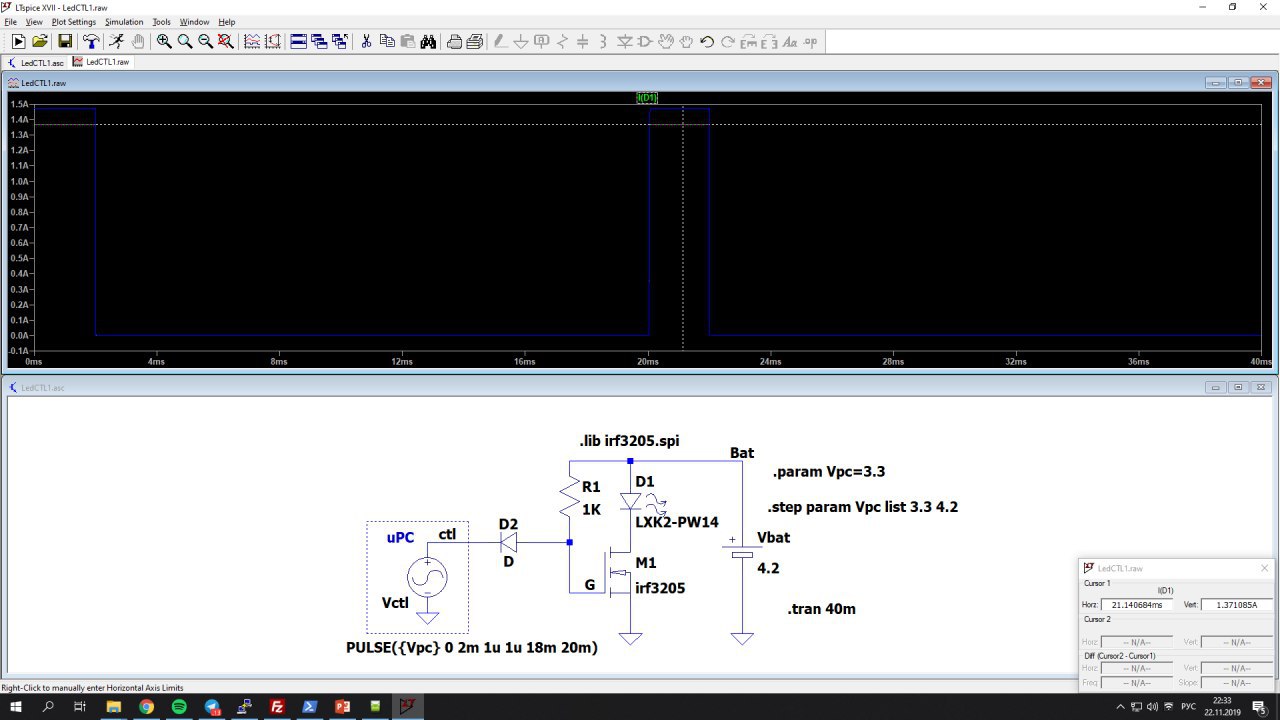Save the file with the floppy disk icon
Screen dimensions: 1280x720
tap(65, 41)
